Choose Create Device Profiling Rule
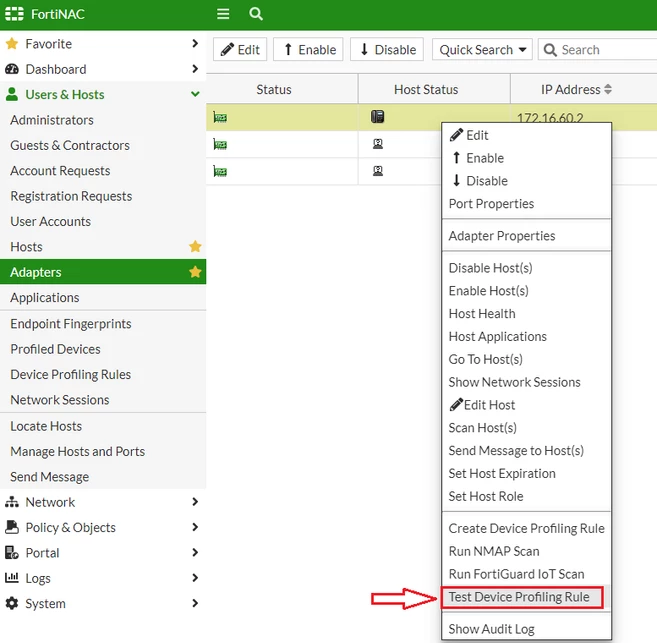 pos(526,528)
